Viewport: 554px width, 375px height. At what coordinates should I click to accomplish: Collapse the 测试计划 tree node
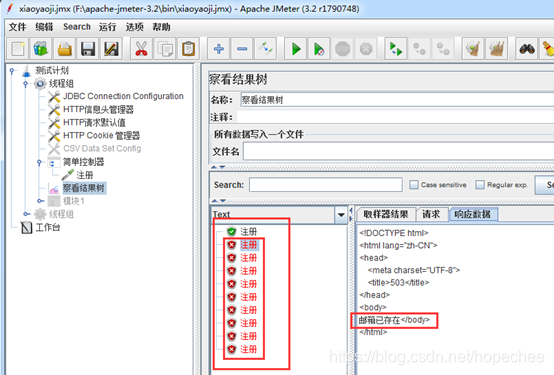click(12, 71)
